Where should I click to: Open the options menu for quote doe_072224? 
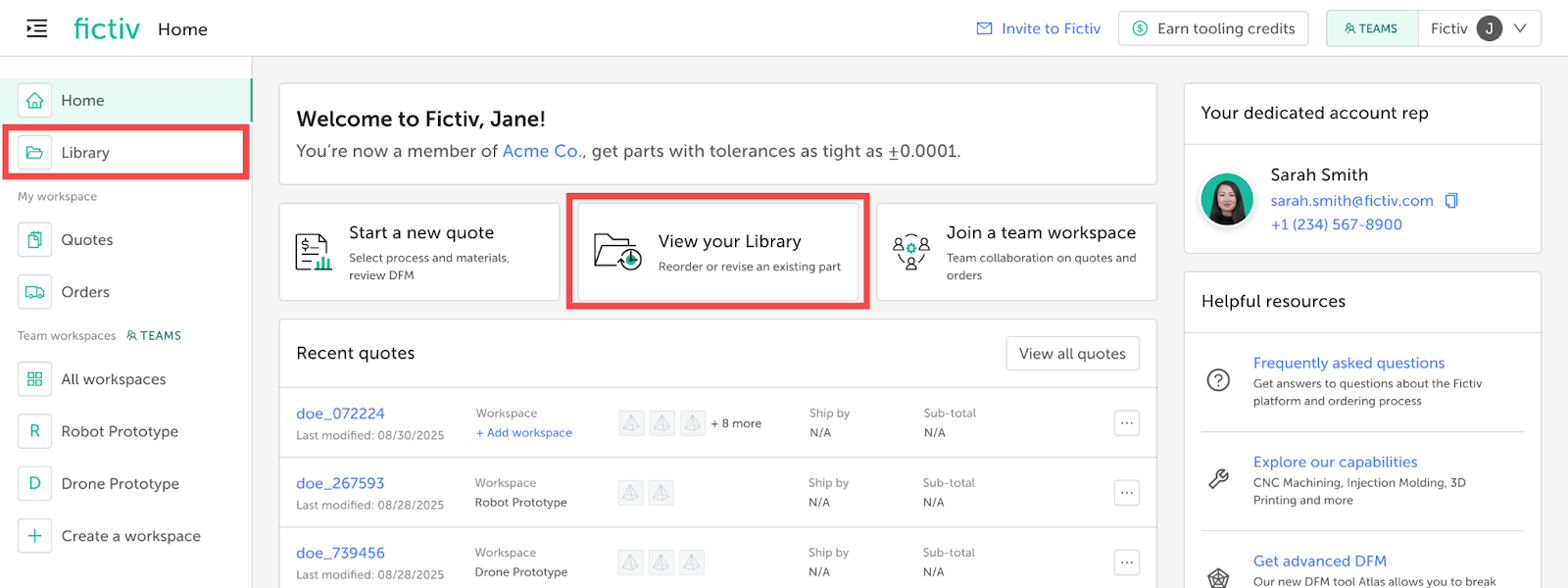1126,423
